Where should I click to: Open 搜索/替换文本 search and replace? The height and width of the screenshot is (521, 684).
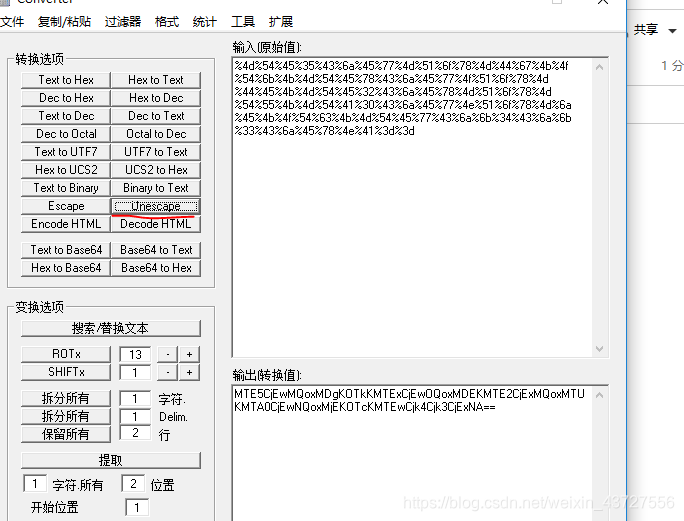[111, 328]
